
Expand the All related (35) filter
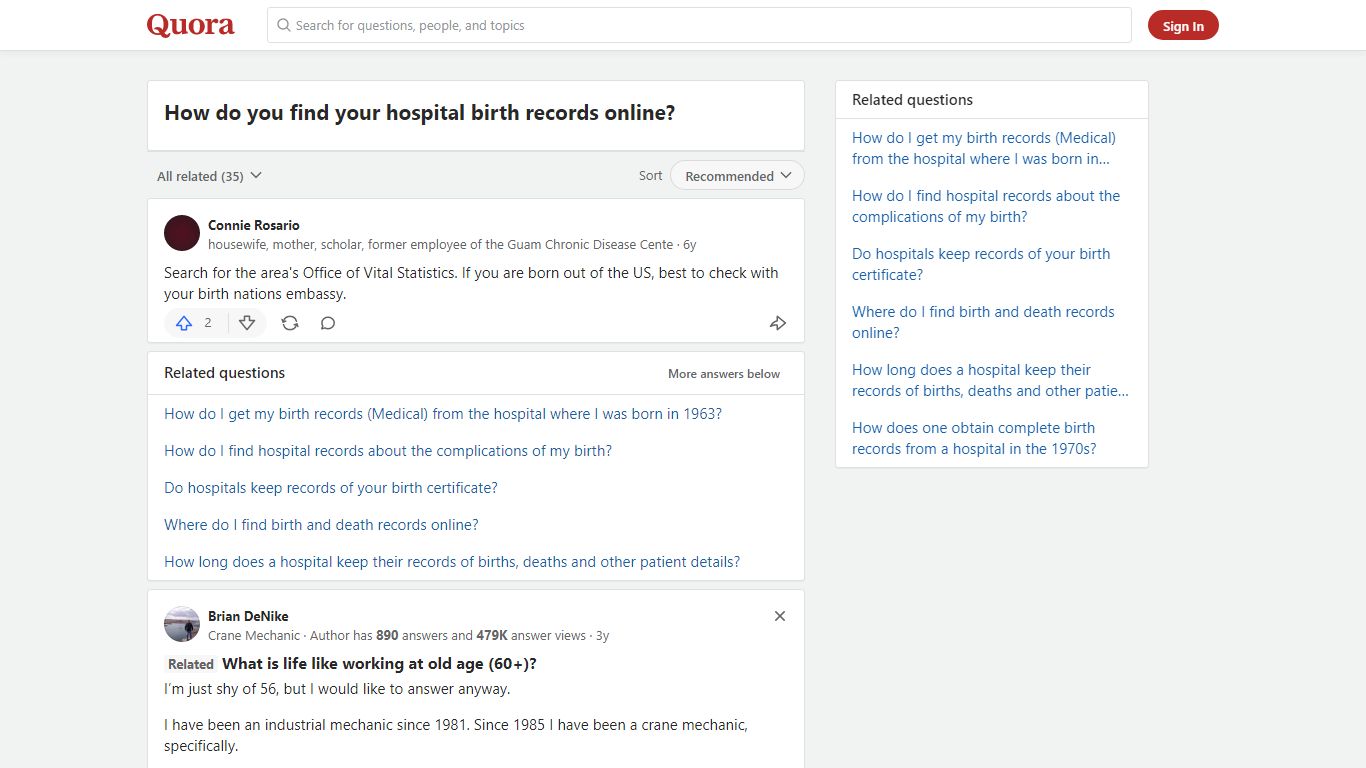[209, 176]
